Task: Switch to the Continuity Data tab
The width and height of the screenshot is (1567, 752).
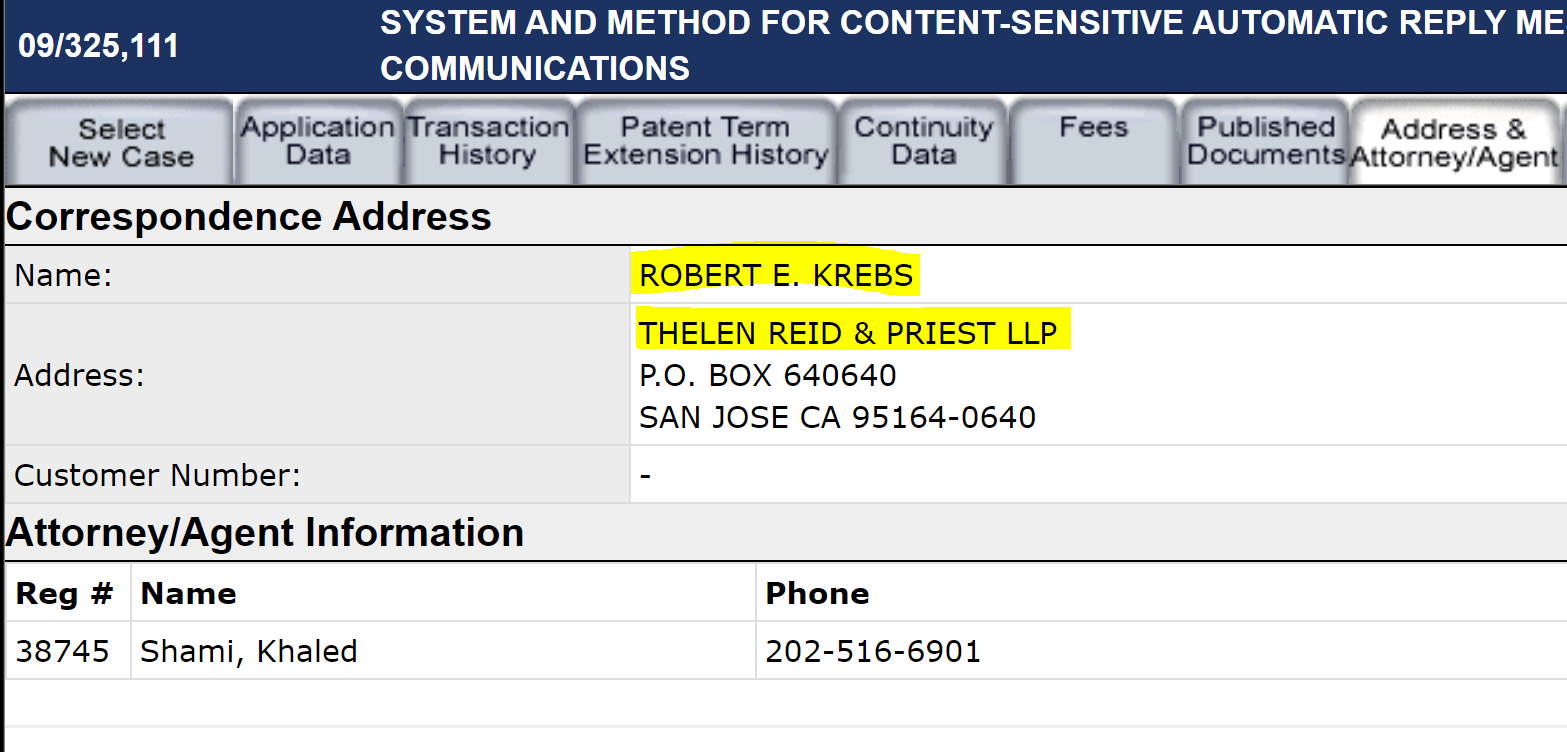Action: click(x=923, y=142)
